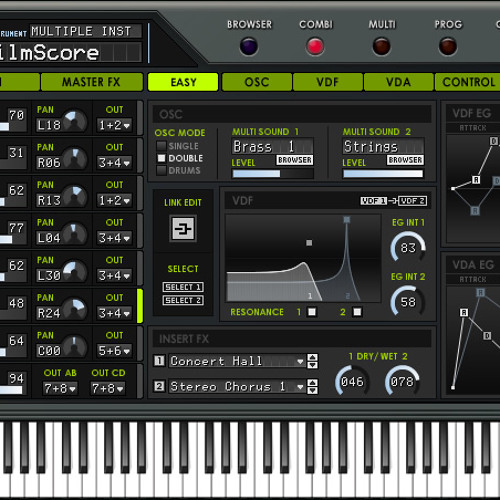Toggle Resonance 1 checkbox
The width and height of the screenshot is (500, 500).
312,312
